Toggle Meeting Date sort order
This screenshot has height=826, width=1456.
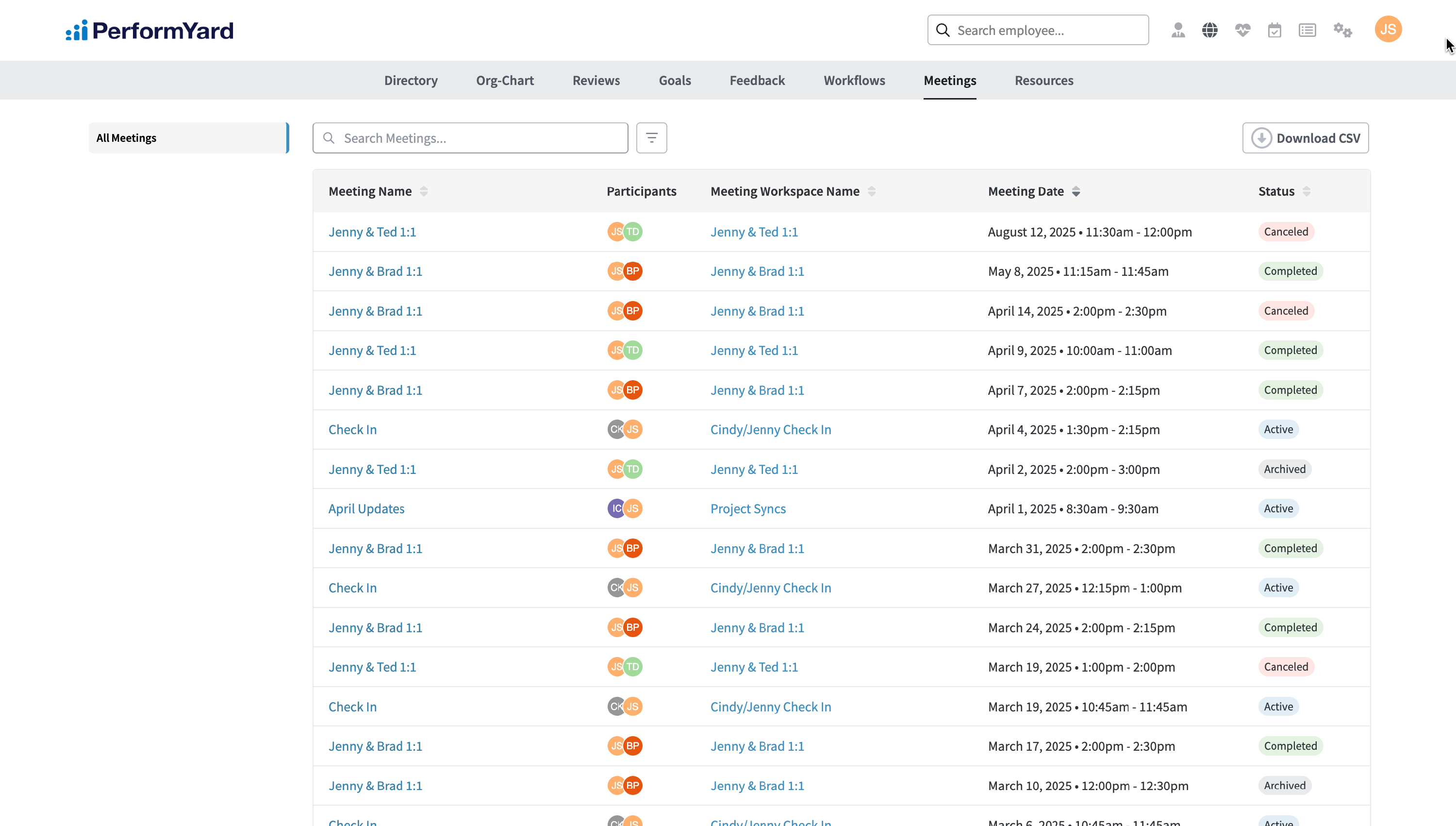click(x=1075, y=192)
